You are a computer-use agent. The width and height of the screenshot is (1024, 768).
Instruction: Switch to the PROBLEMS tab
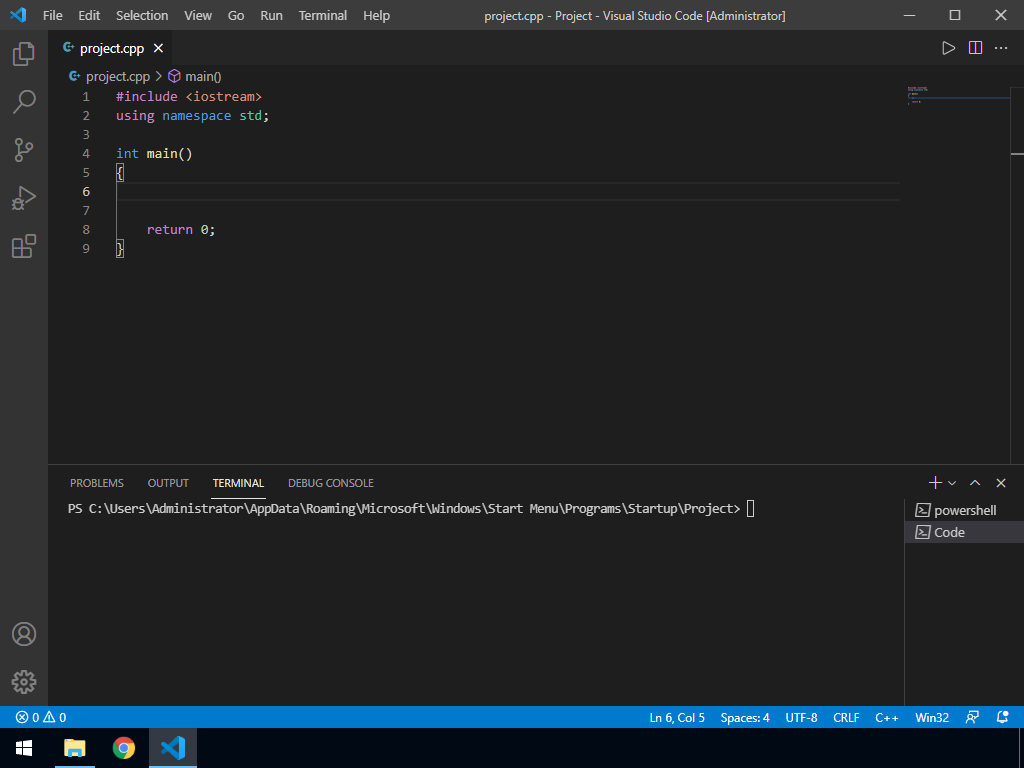[x=97, y=483]
